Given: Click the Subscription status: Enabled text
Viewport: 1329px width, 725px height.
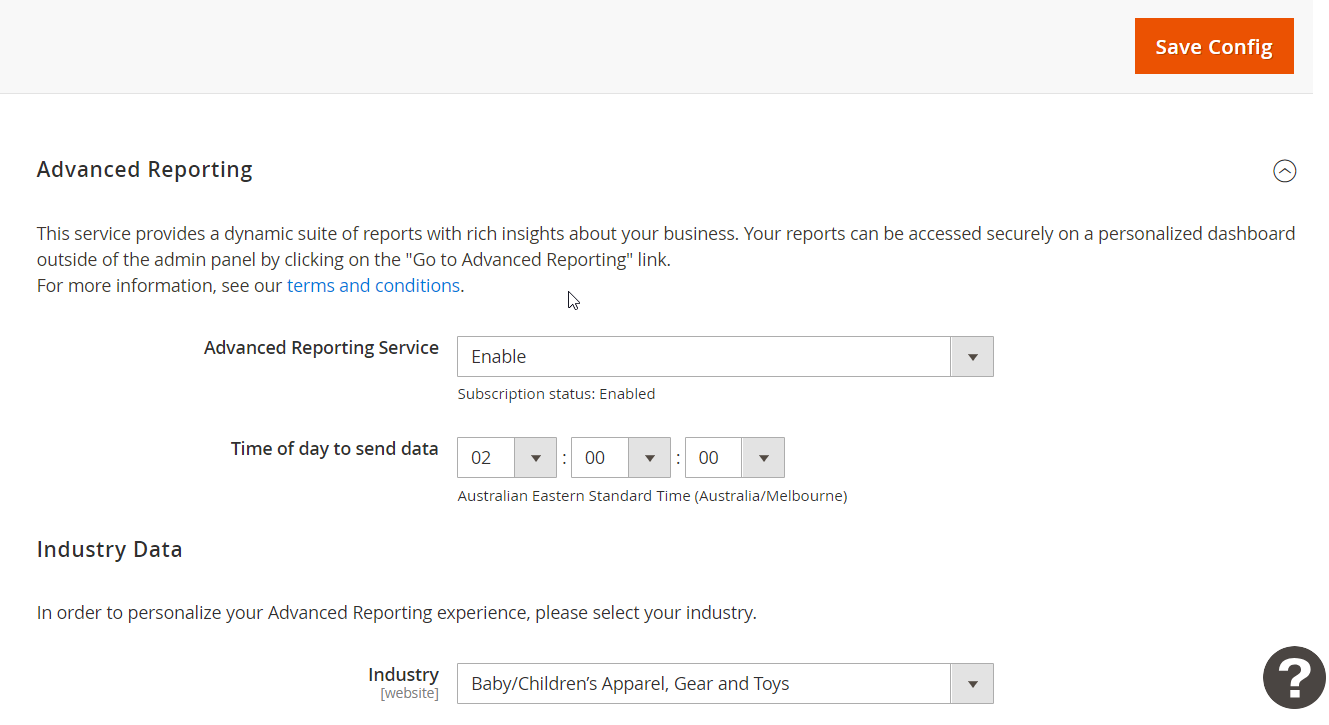Looking at the screenshot, I should pyautogui.click(x=556, y=393).
